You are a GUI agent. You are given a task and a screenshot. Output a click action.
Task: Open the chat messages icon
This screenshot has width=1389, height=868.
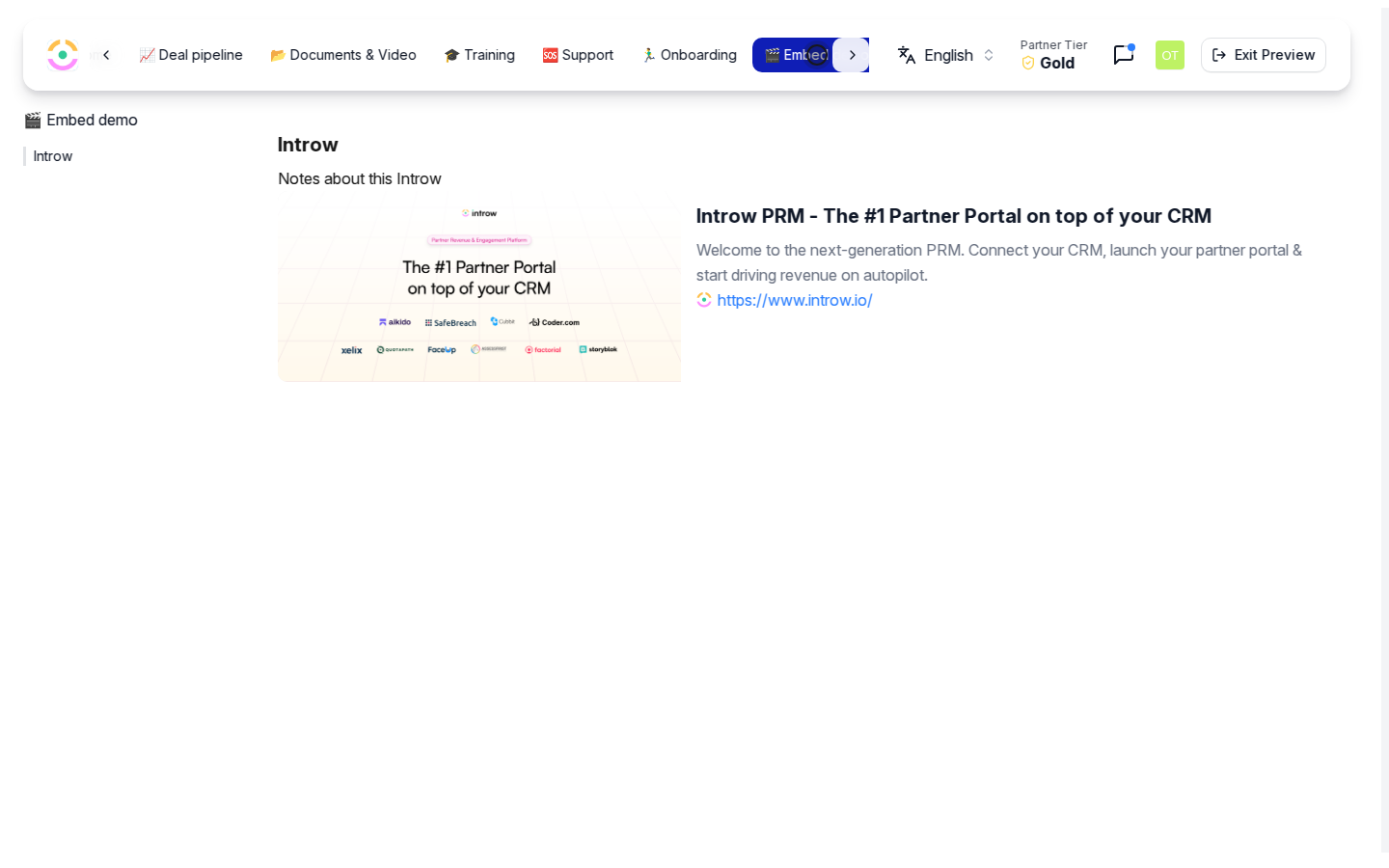coord(1124,55)
